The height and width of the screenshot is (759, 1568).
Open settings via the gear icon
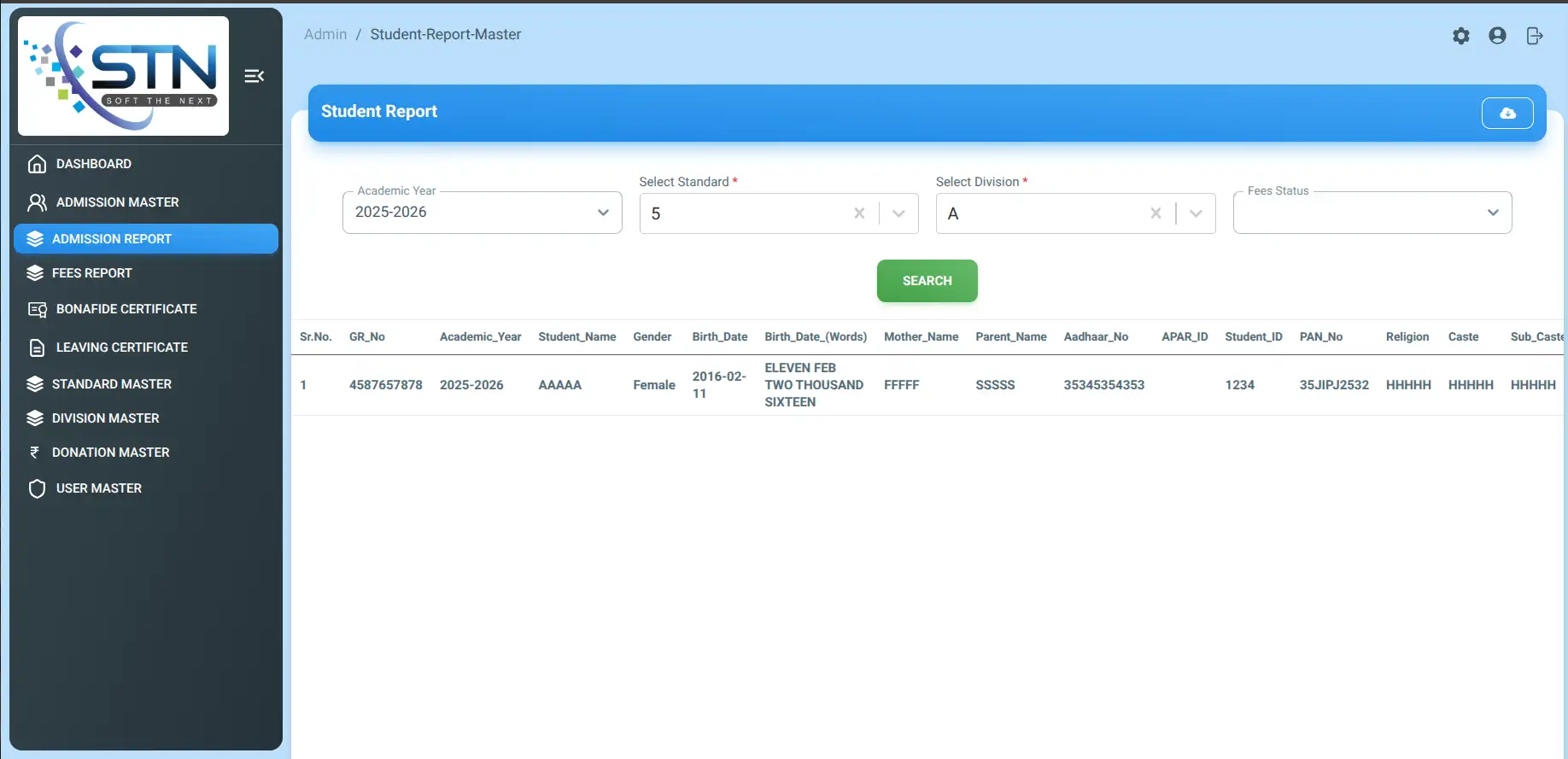pyautogui.click(x=1460, y=36)
